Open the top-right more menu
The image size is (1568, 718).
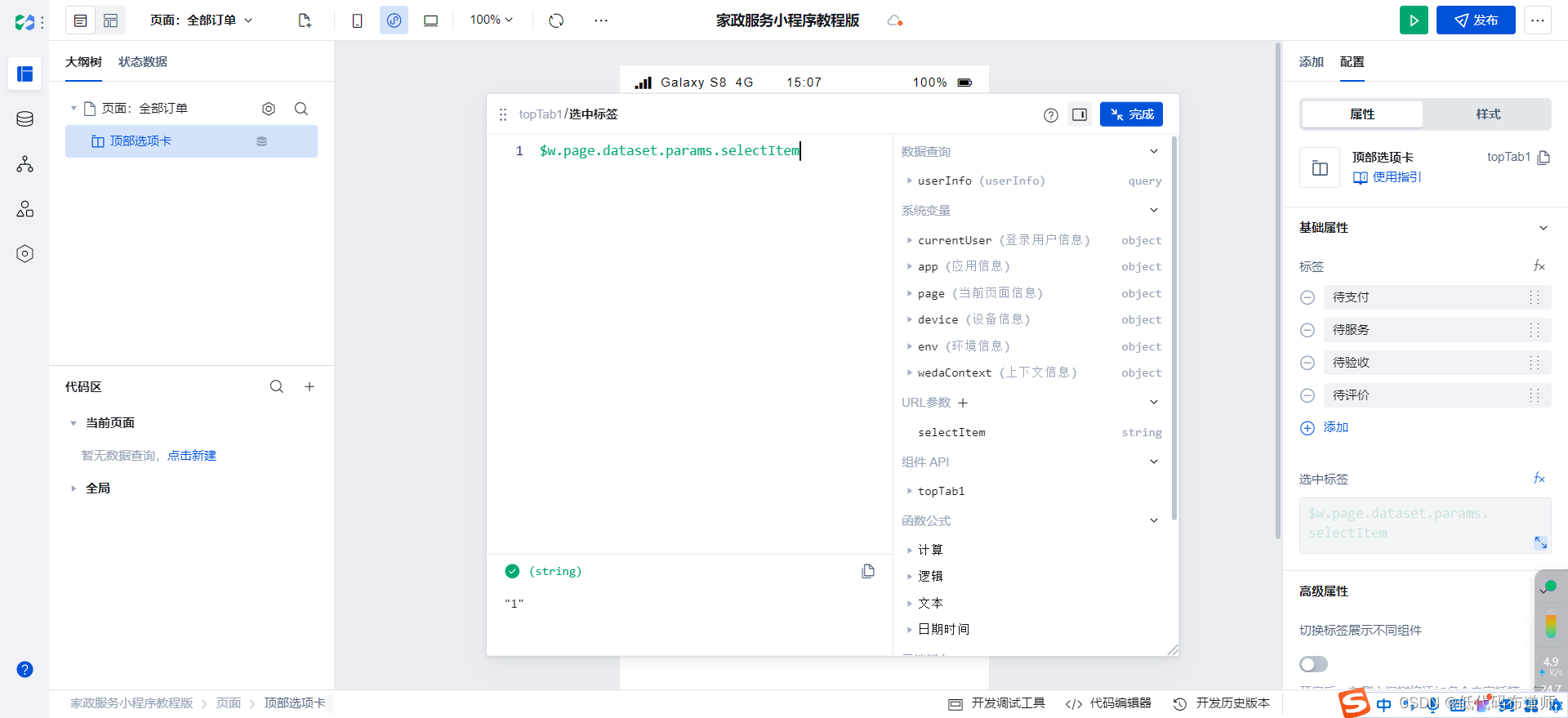(x=1538, y=20)
